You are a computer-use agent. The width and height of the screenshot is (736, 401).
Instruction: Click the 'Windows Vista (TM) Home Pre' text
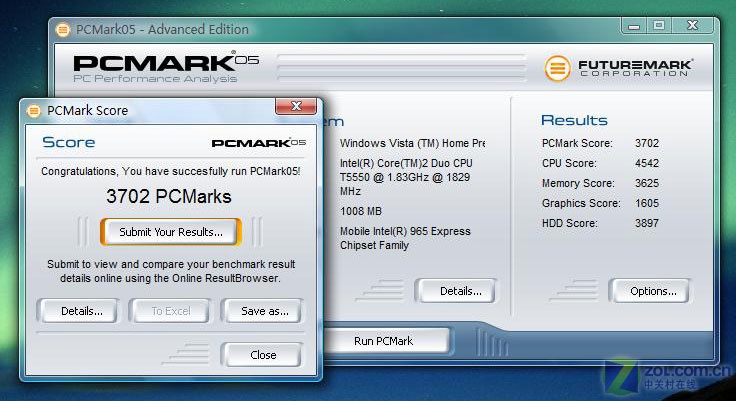[413, 143]
